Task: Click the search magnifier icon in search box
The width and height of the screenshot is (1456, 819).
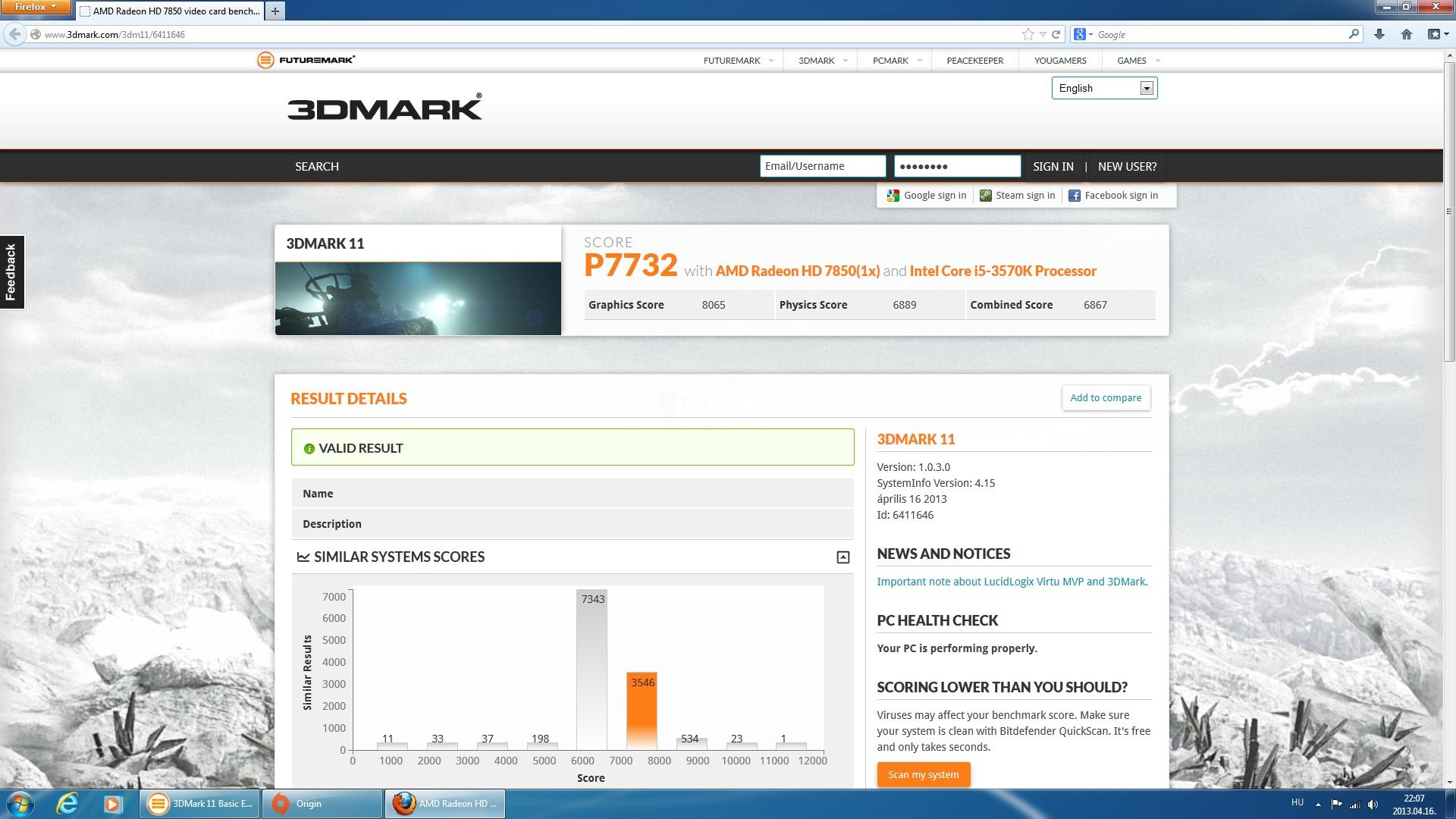Action: click(1354, 34)
